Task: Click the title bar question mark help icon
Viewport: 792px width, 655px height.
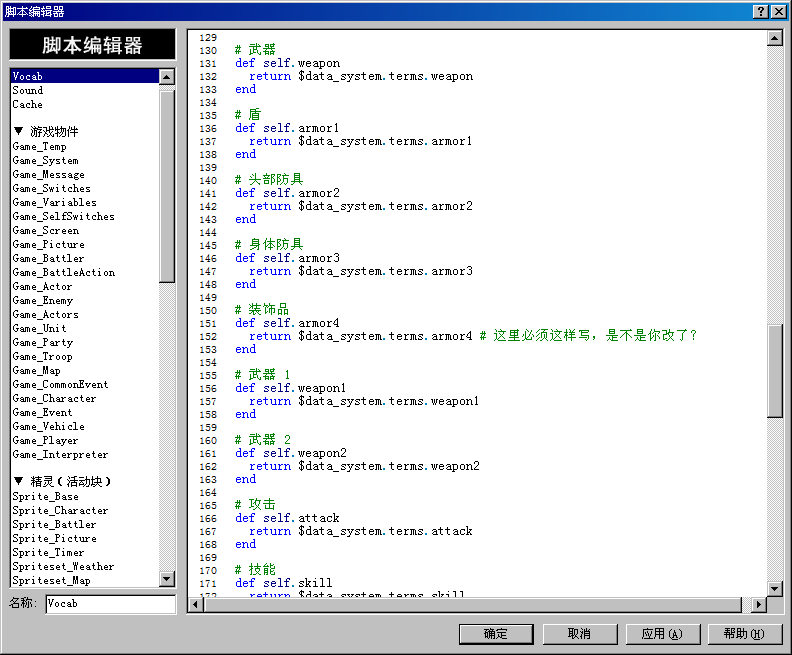Action: [760, 12]
